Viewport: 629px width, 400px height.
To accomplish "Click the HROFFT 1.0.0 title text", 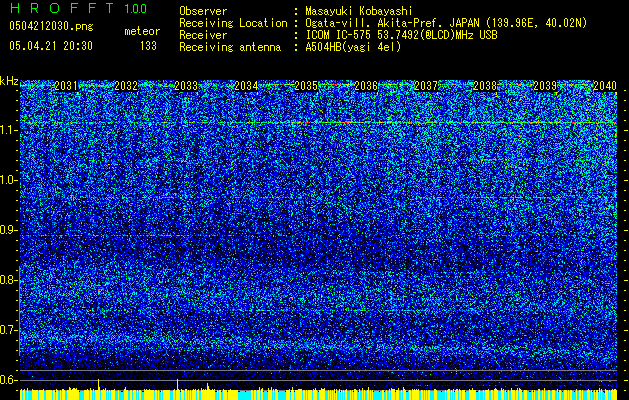I will tap(79, 8).
